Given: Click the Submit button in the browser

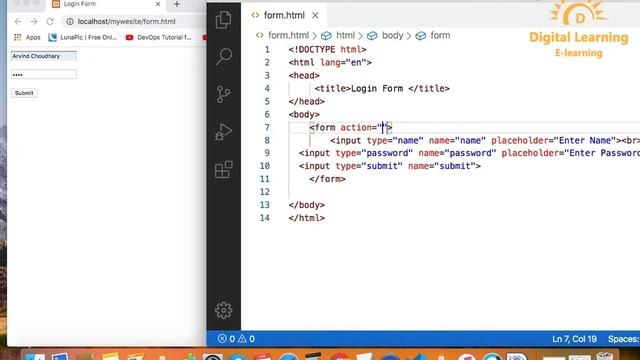Looking at the screenshot, I should click(24, 93).
